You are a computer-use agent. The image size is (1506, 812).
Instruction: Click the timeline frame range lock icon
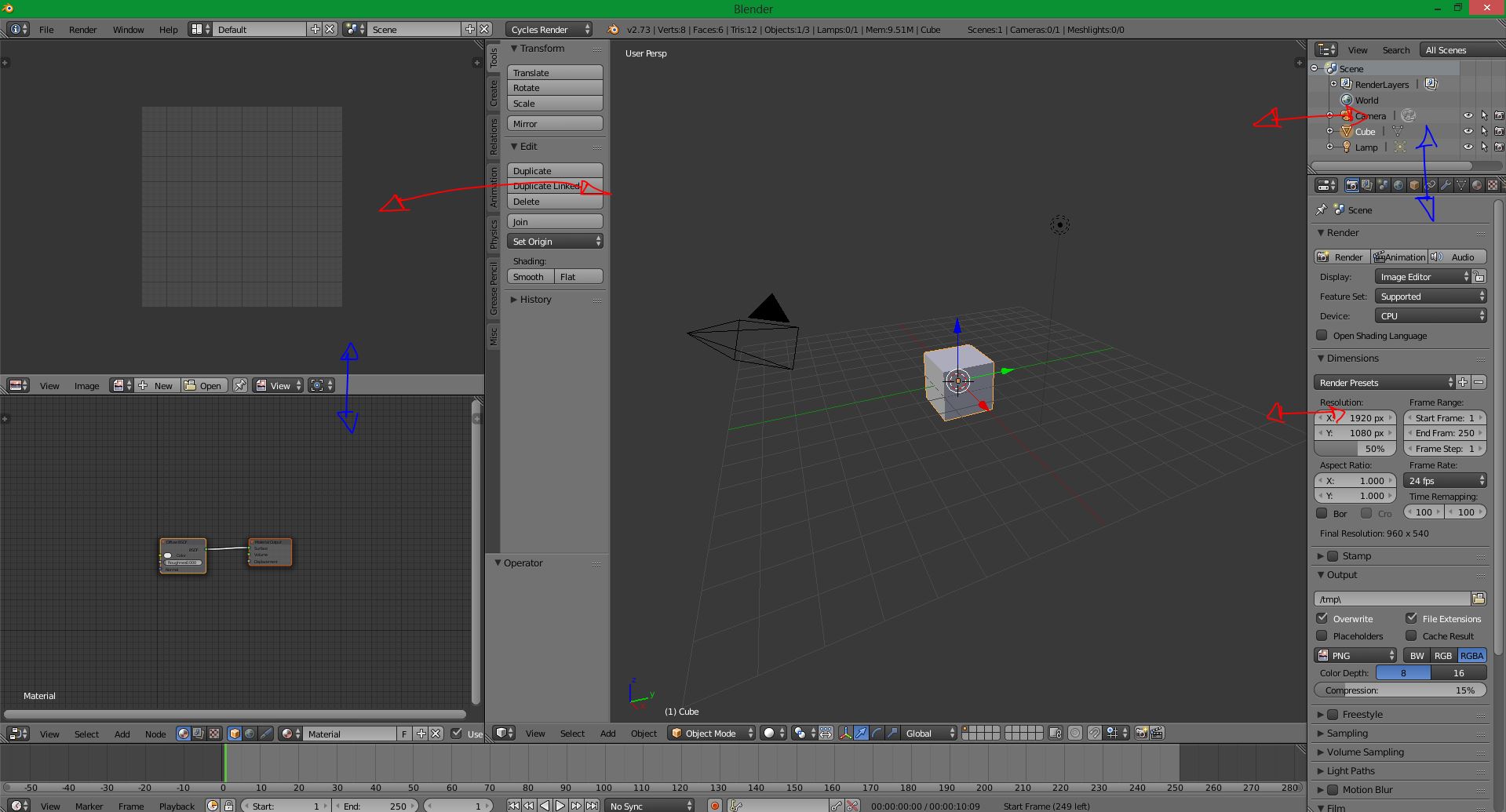click(229, 805)
